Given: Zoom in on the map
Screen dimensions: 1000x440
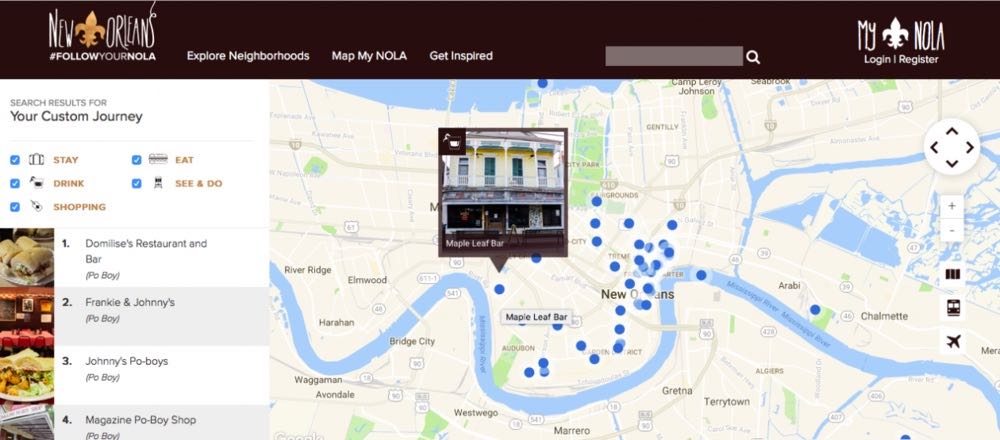Looking at the screenshot, I should [x=952, y=207].
